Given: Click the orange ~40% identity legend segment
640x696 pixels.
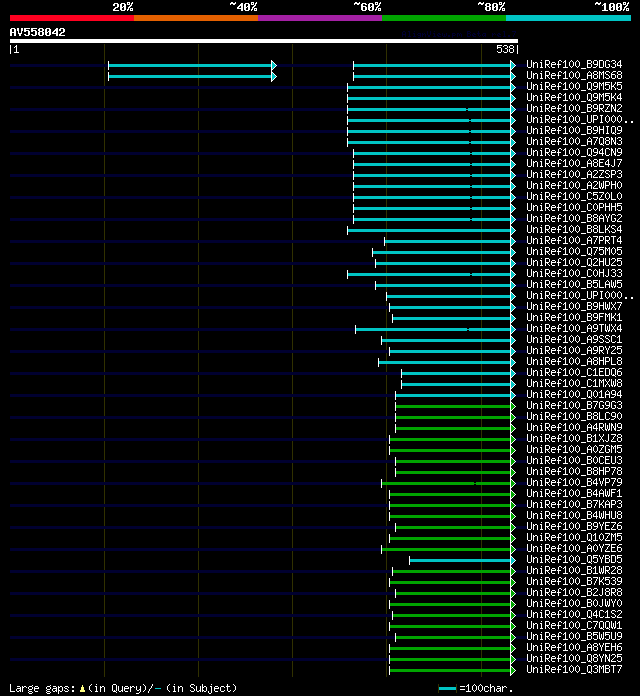Looking at the screenshot, I should (x=196, y=18).
